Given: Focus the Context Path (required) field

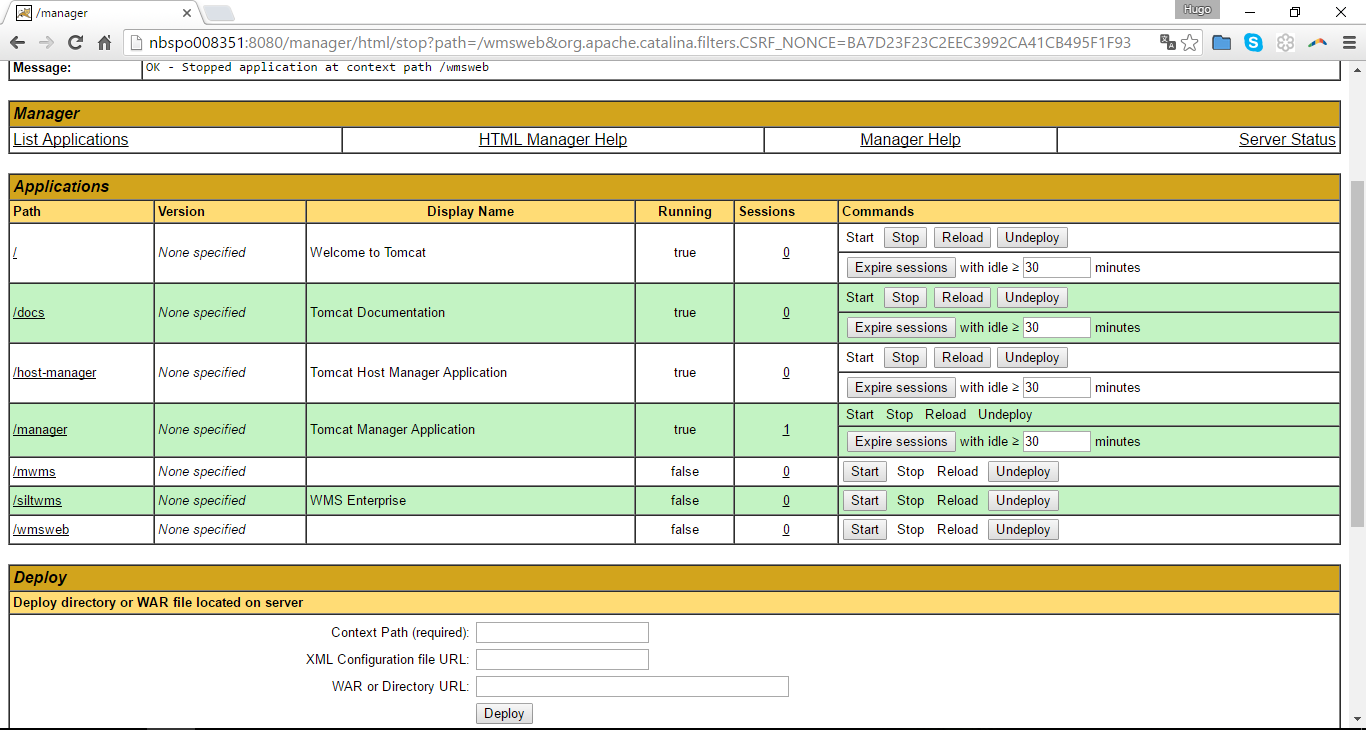Looking at the screenshot, I should [562, 632].
